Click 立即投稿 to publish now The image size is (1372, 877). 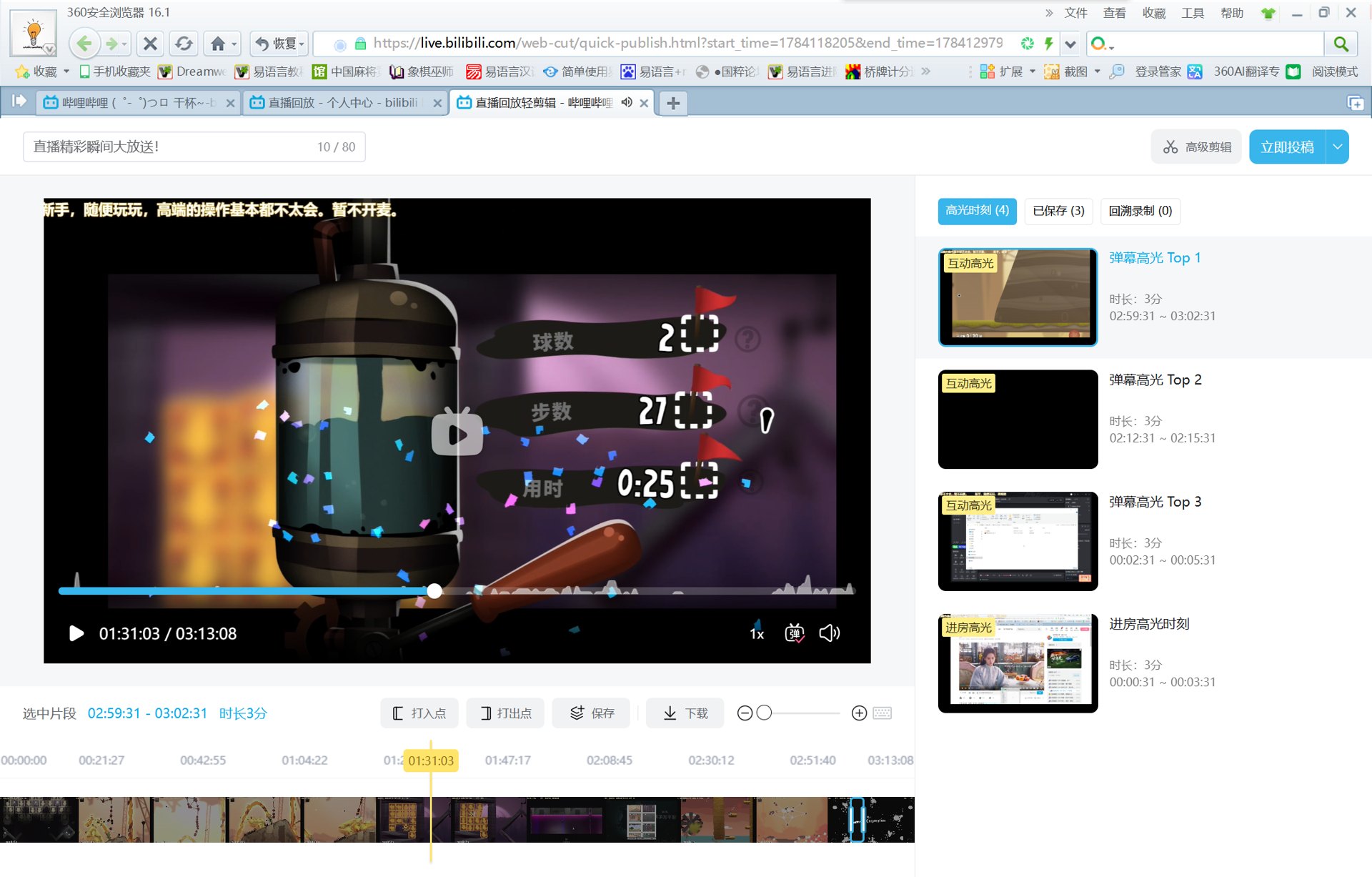click(1287, 147)
